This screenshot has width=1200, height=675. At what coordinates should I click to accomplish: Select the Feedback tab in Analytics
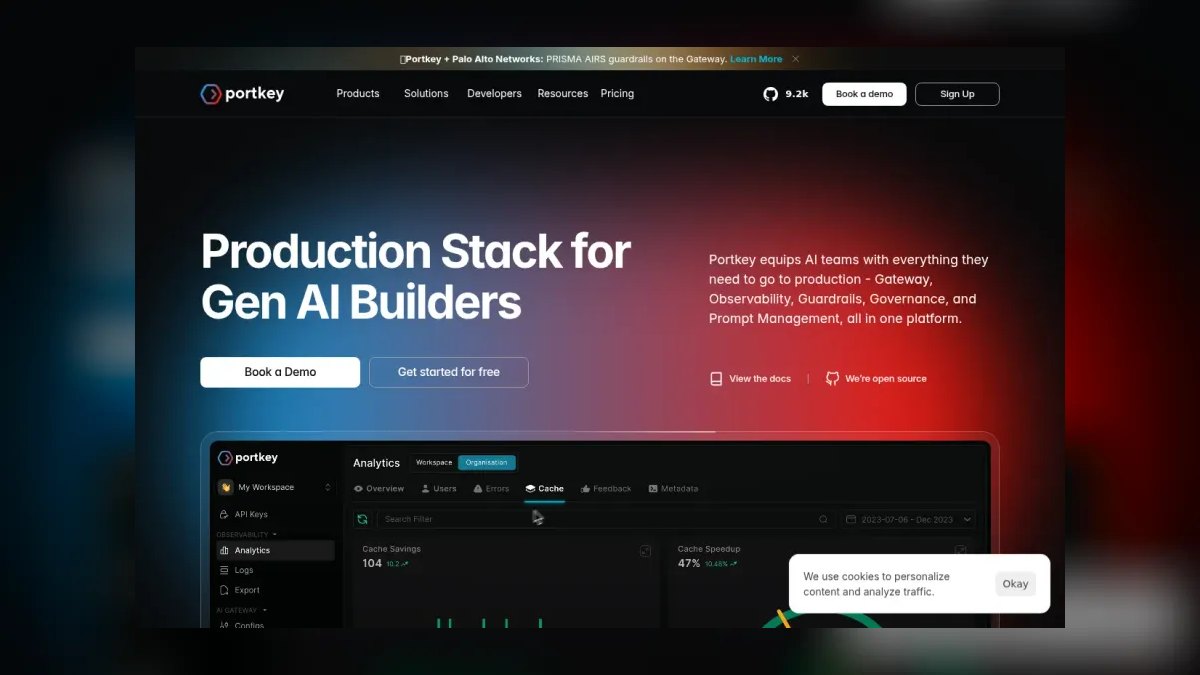(x=606, y=489)
